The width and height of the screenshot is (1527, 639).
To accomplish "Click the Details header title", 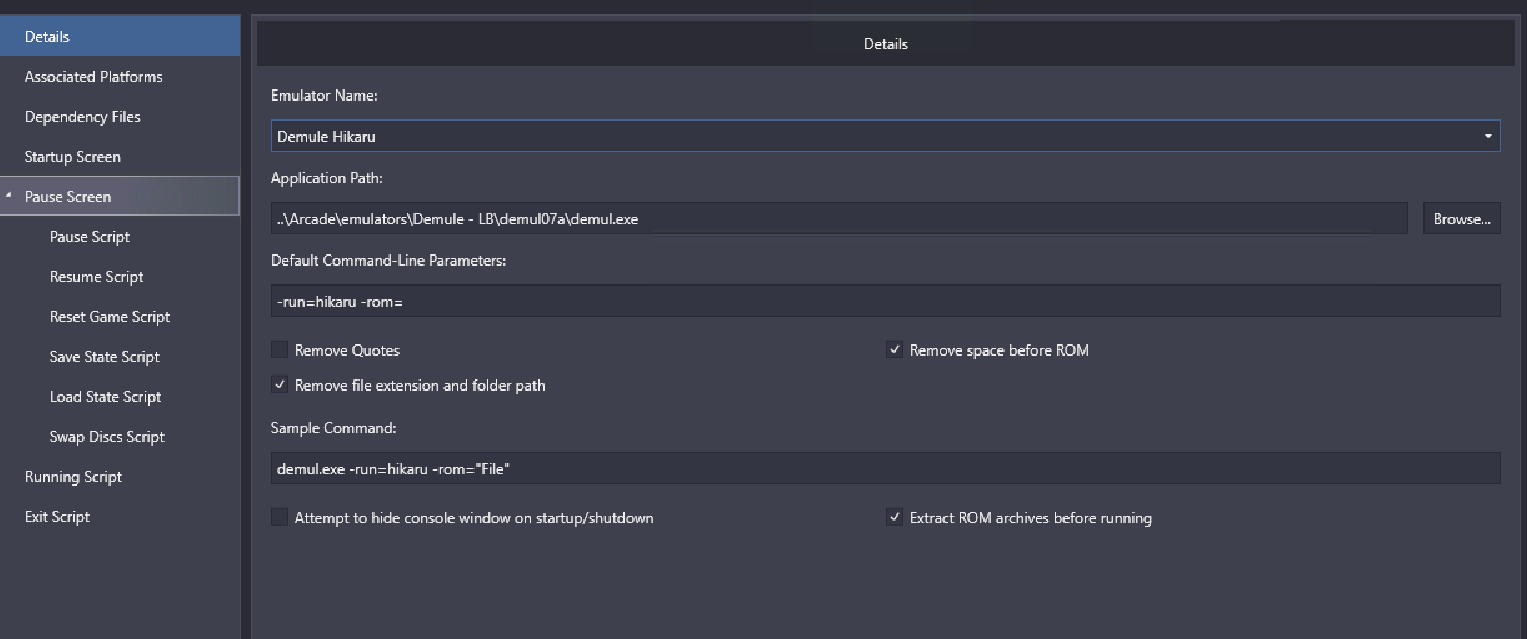I will click(x=885, y=44).
